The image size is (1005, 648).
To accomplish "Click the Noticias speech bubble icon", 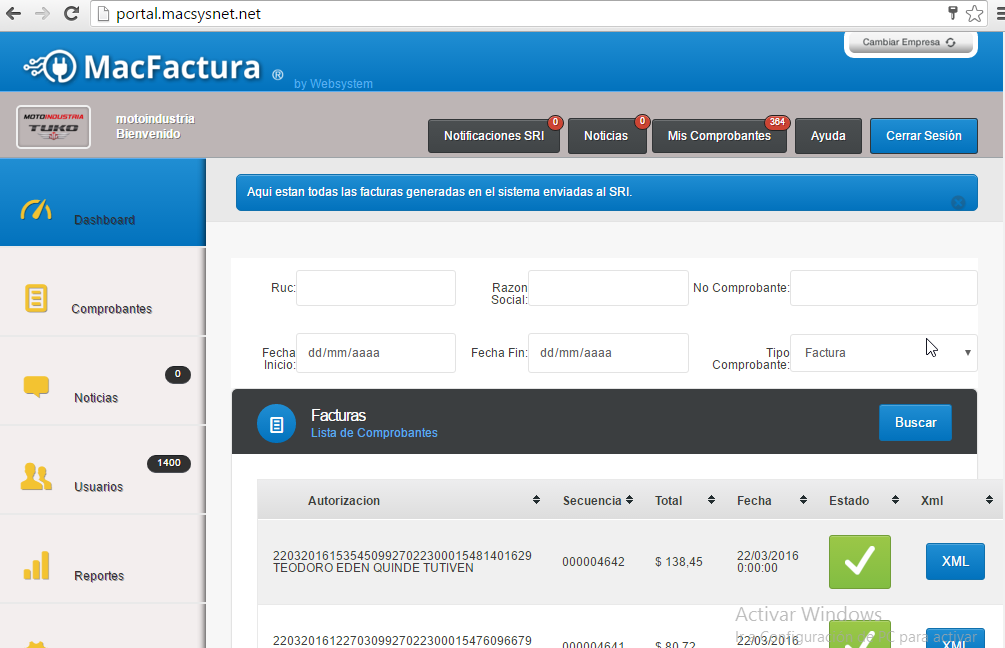I will [36, 387].
